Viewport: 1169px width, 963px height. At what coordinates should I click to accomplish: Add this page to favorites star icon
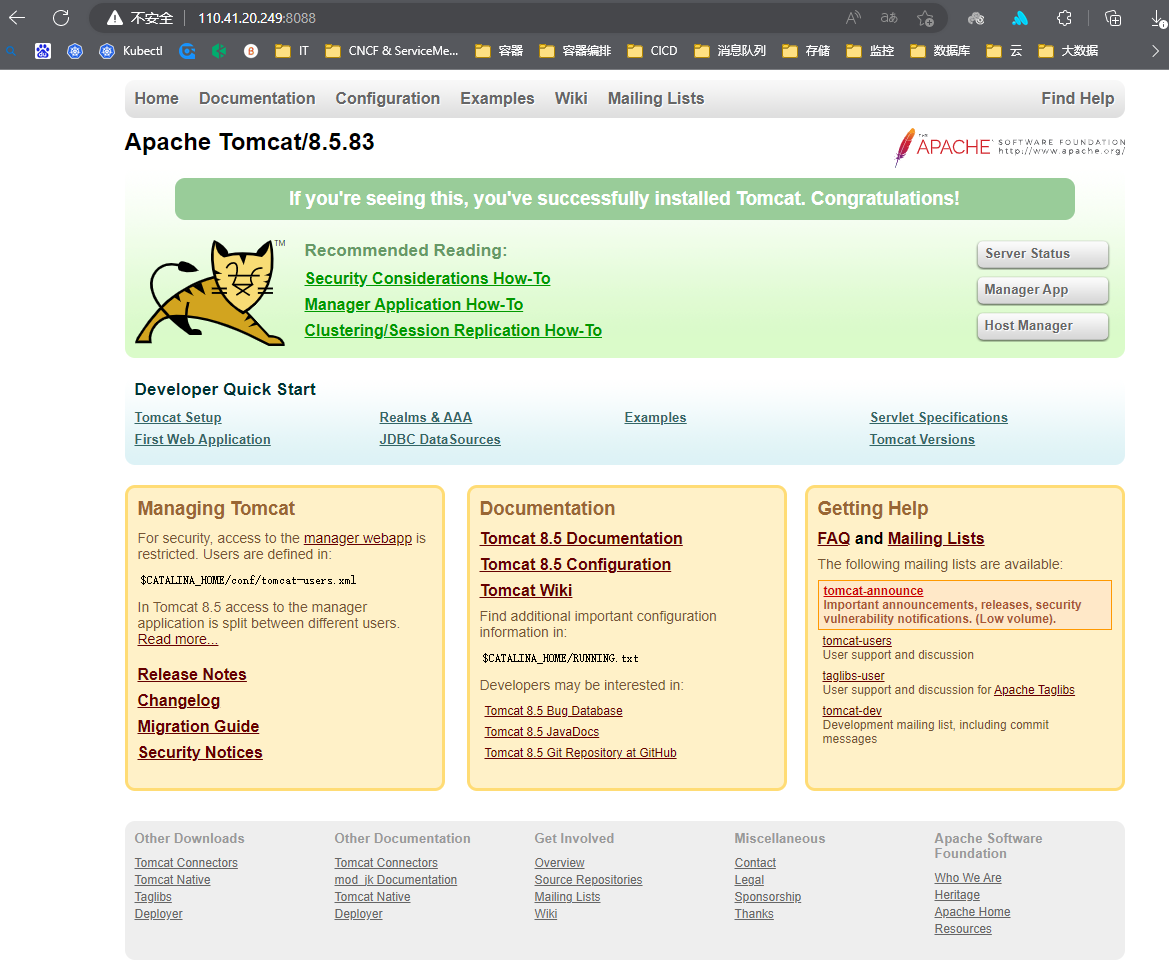click(925, 18)
